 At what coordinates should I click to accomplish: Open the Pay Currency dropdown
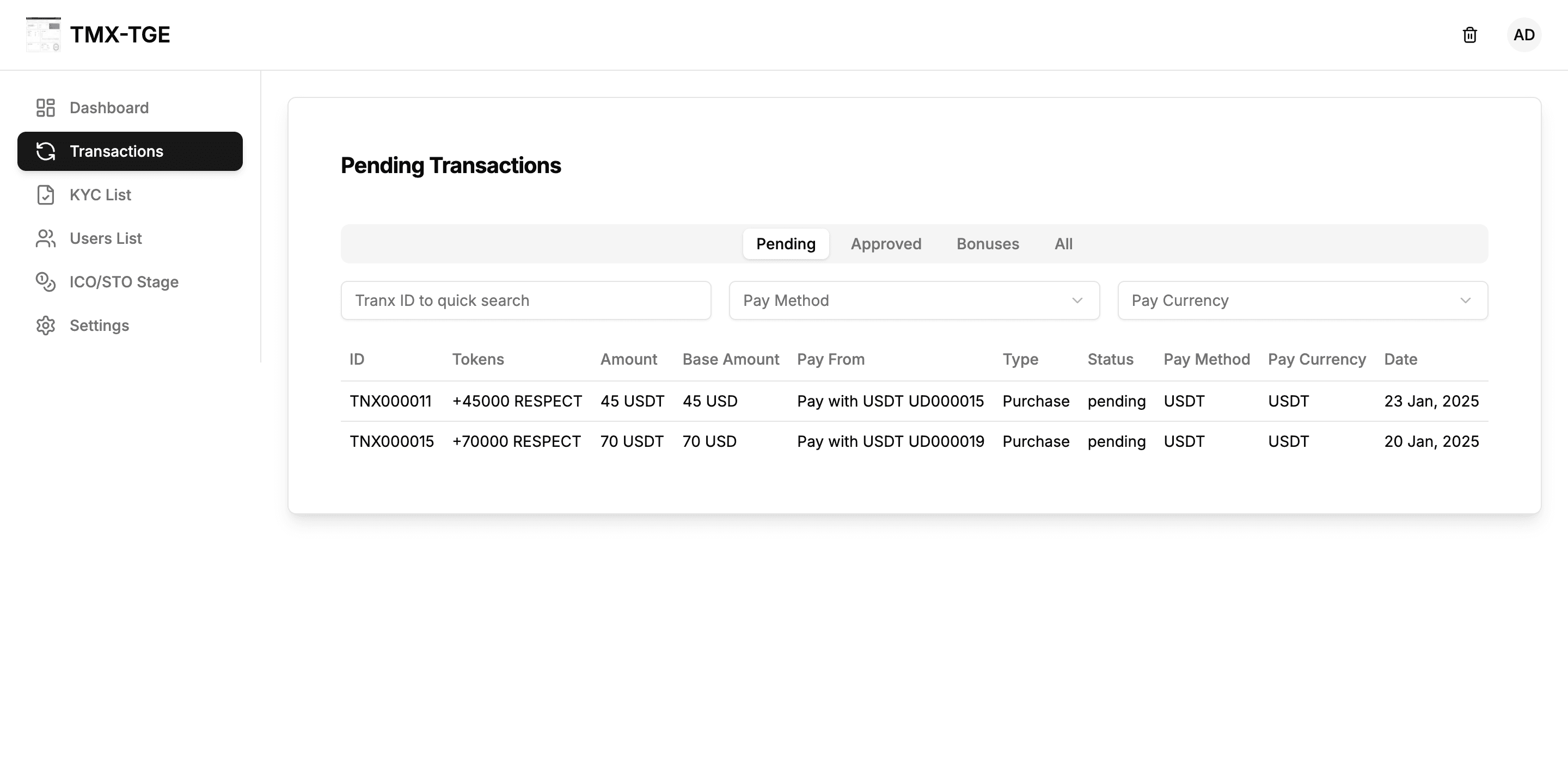click(x=1302, y=300)
